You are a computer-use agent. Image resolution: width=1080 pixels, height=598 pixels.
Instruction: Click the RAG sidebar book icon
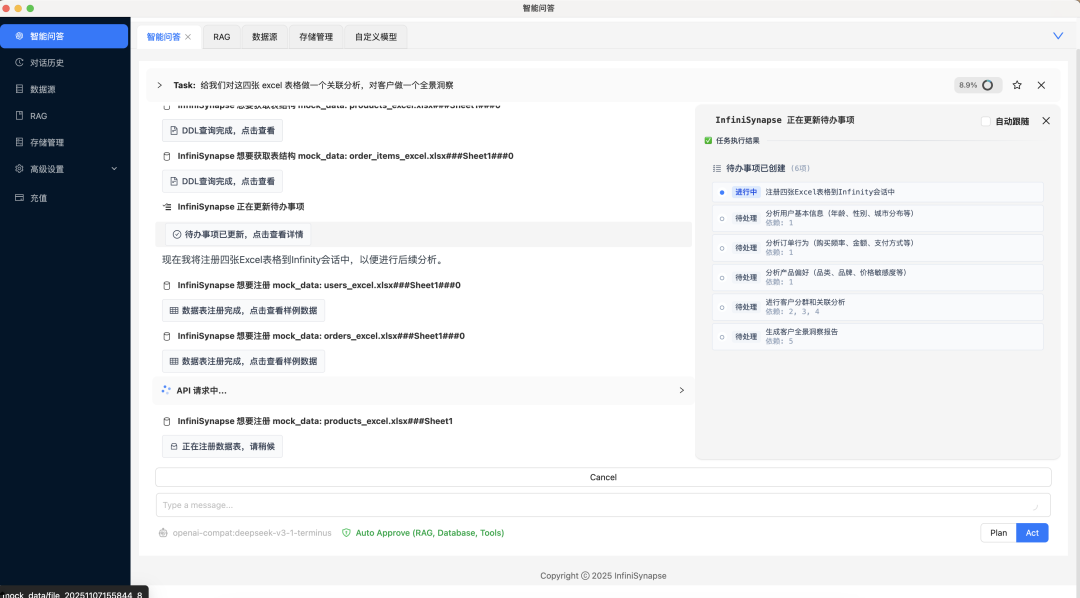(x=19, y=115)
